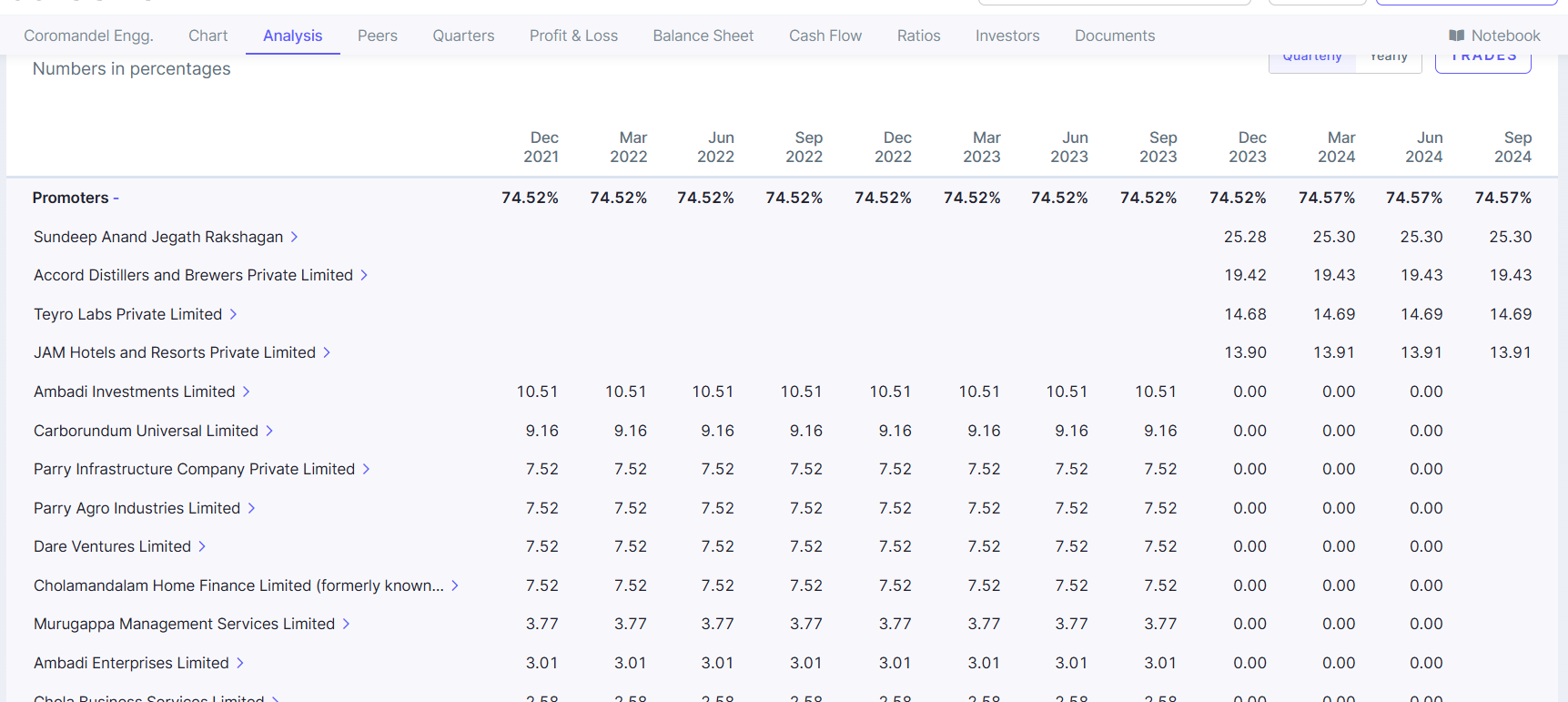Expand Parry Infrastructure Company chevron
This screenshot has width=1568, height=702.
(x=366, y=469)
